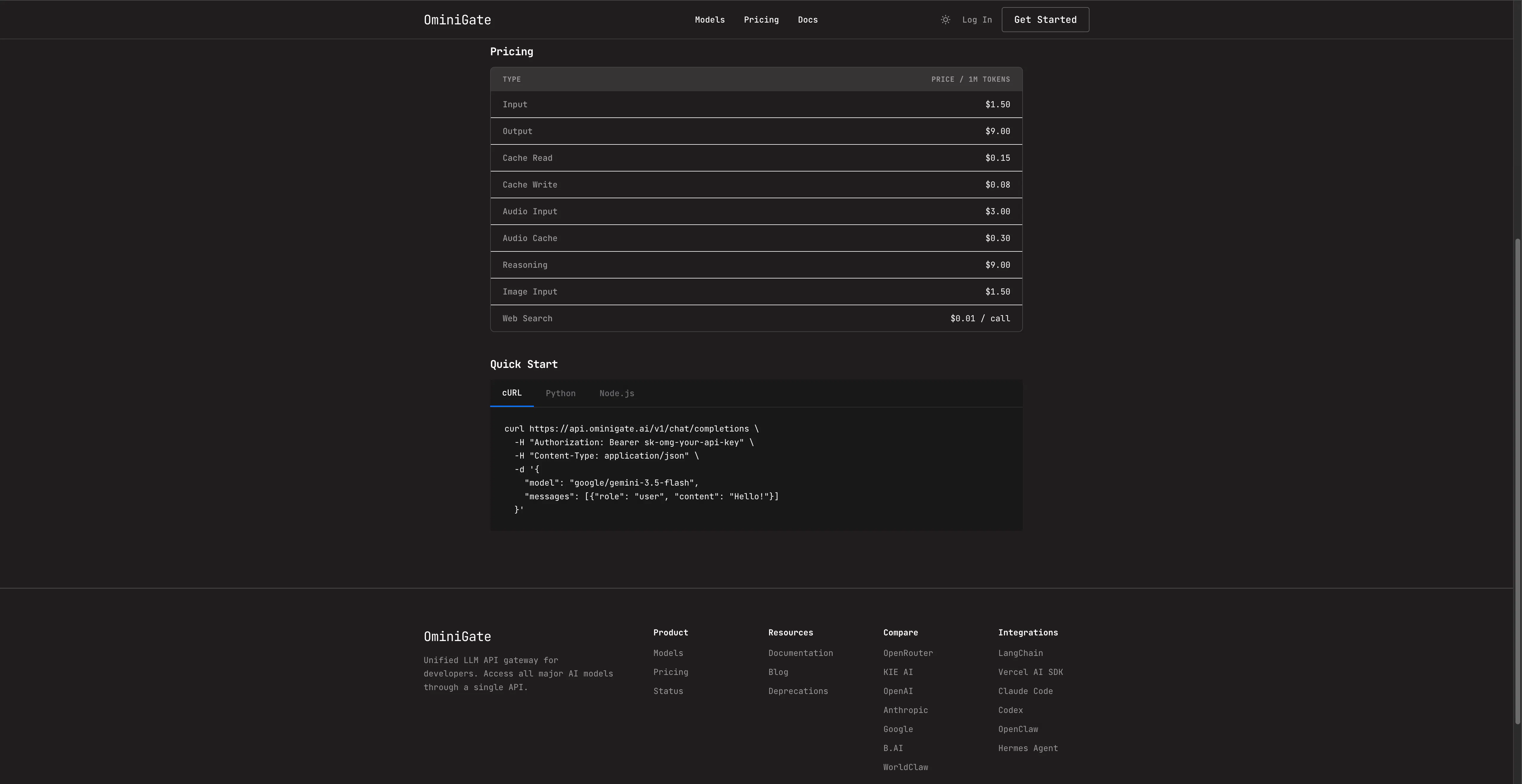
Task: Open the Hermes Agent integration link
Action: pos(1028,748)
